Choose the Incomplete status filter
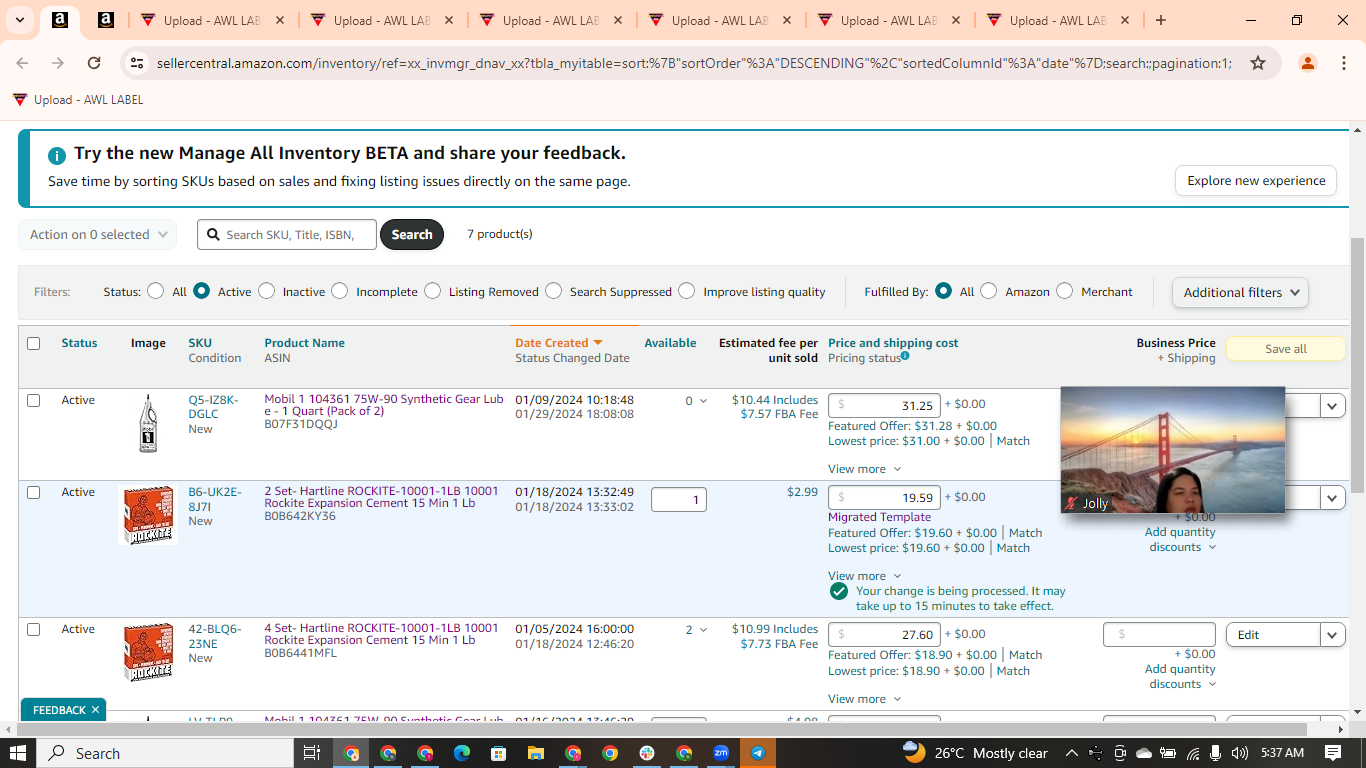 pos(340,291)
